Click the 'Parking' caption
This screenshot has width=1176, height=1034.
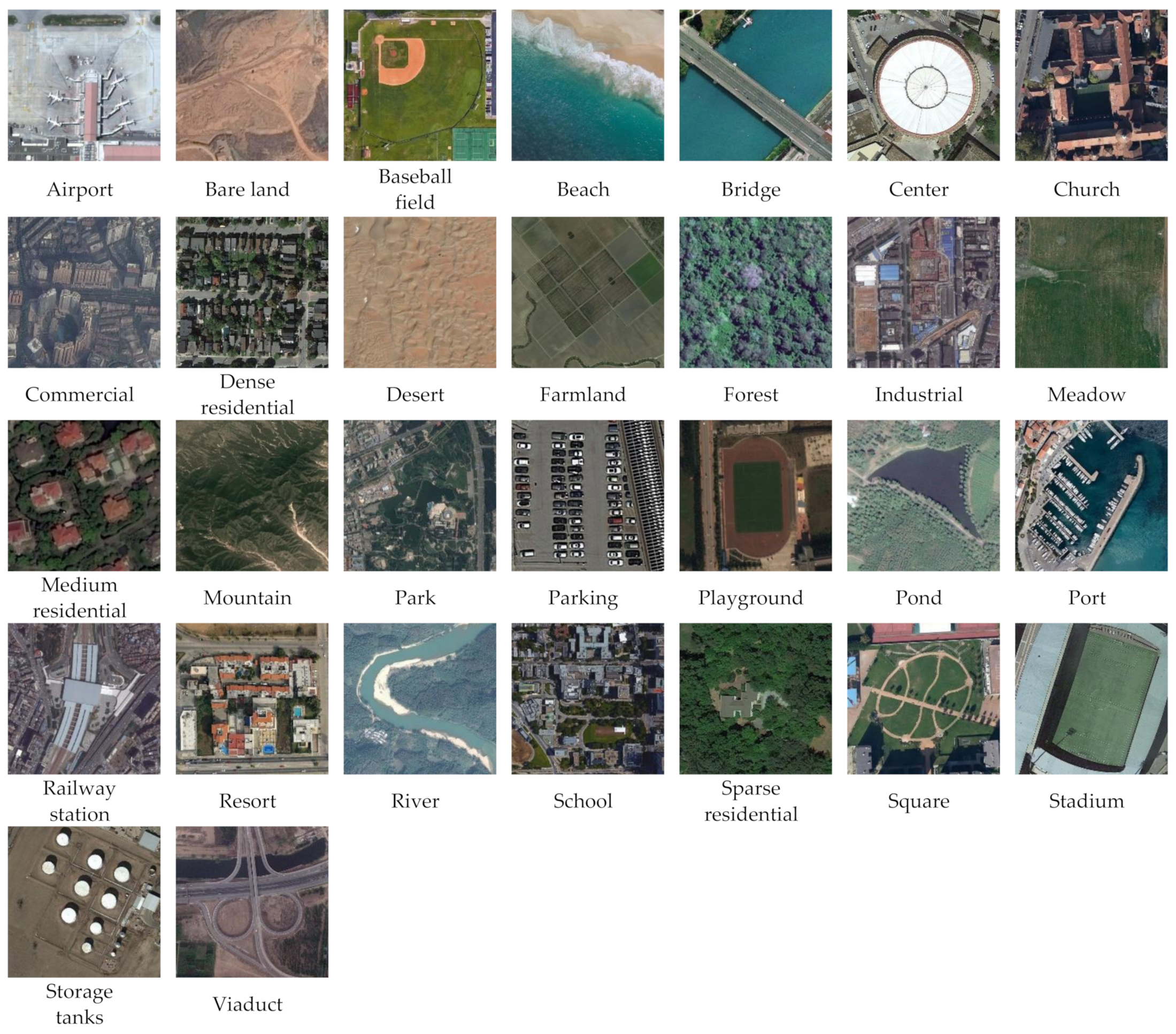[583, 599]
